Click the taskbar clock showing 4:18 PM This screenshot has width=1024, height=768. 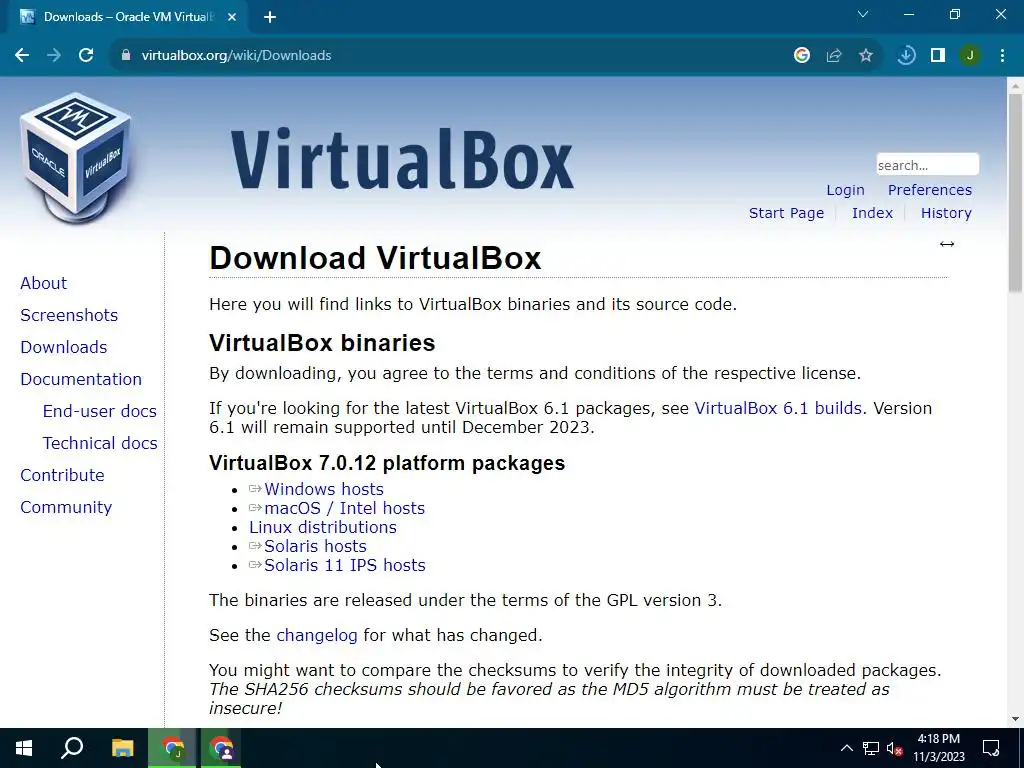click(938, 748)
